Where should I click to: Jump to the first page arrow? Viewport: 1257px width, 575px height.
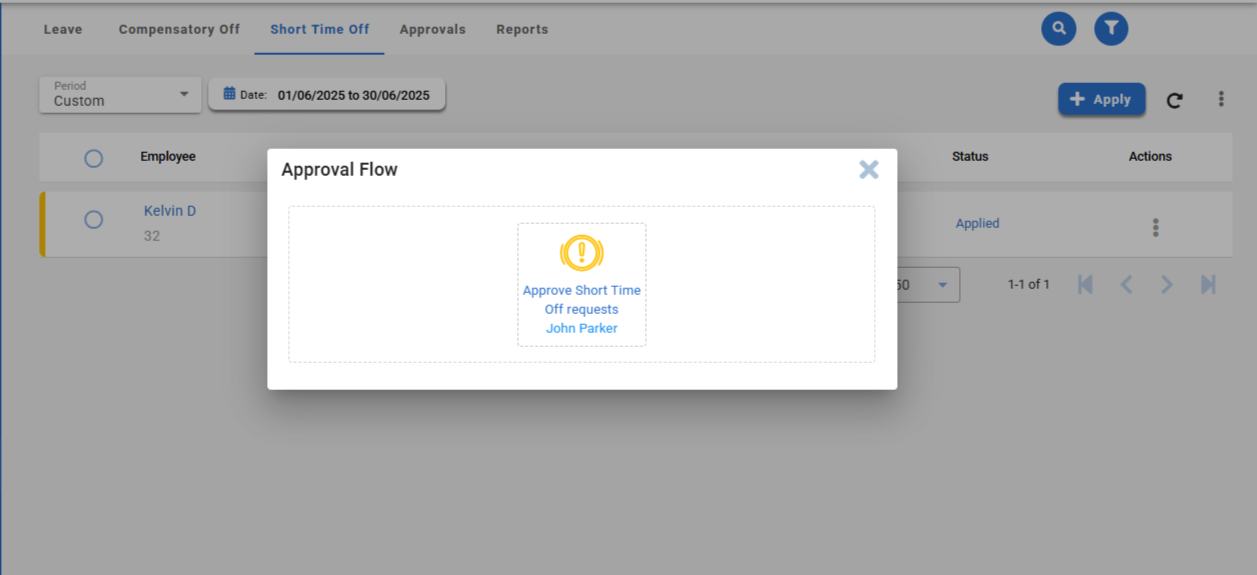pyautogui.click(x=1085, y=285)
